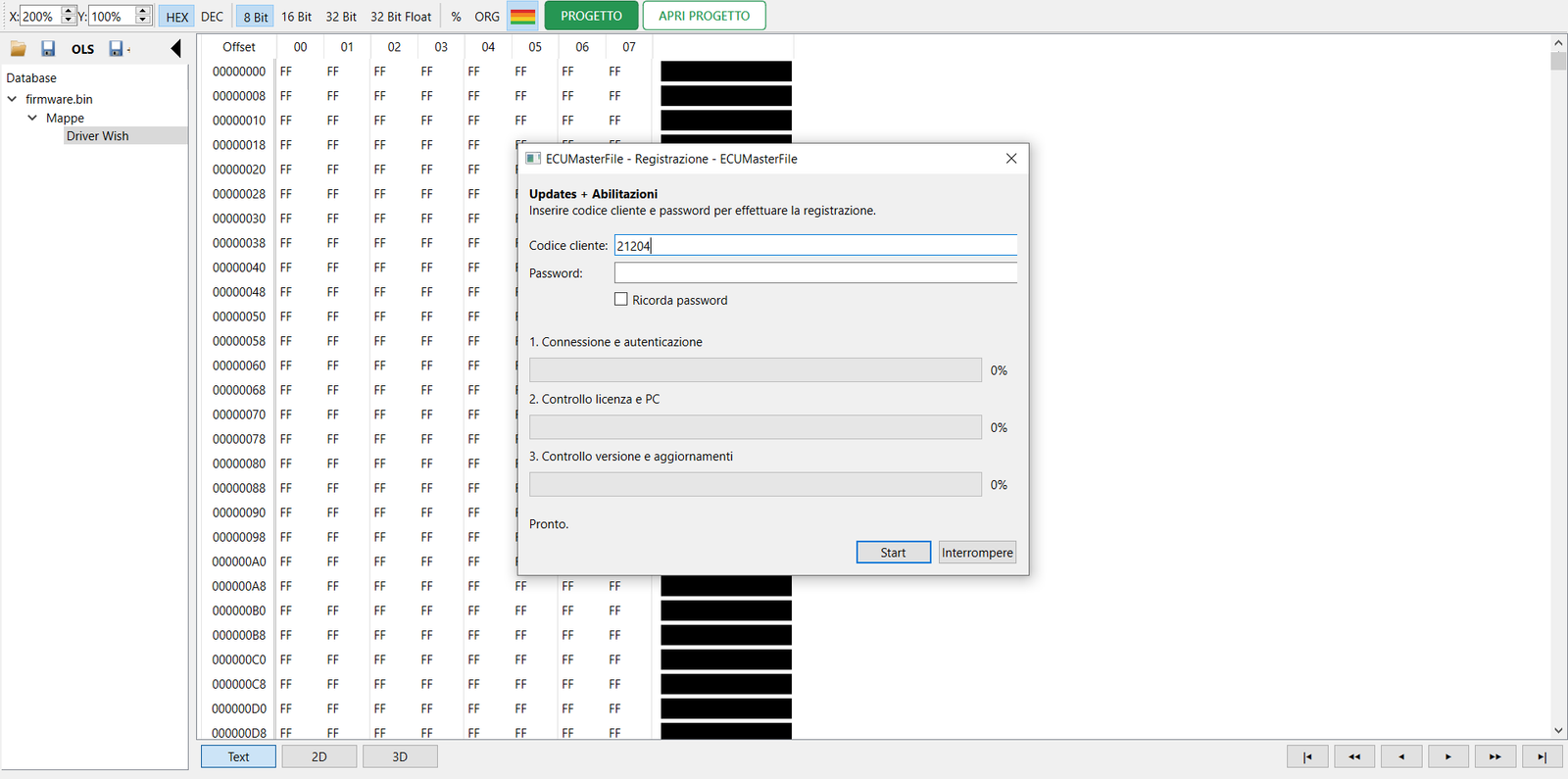Screen dimensions: 1568x779
Task: Select 32 Bit Float data format
Action: (401, 17)
